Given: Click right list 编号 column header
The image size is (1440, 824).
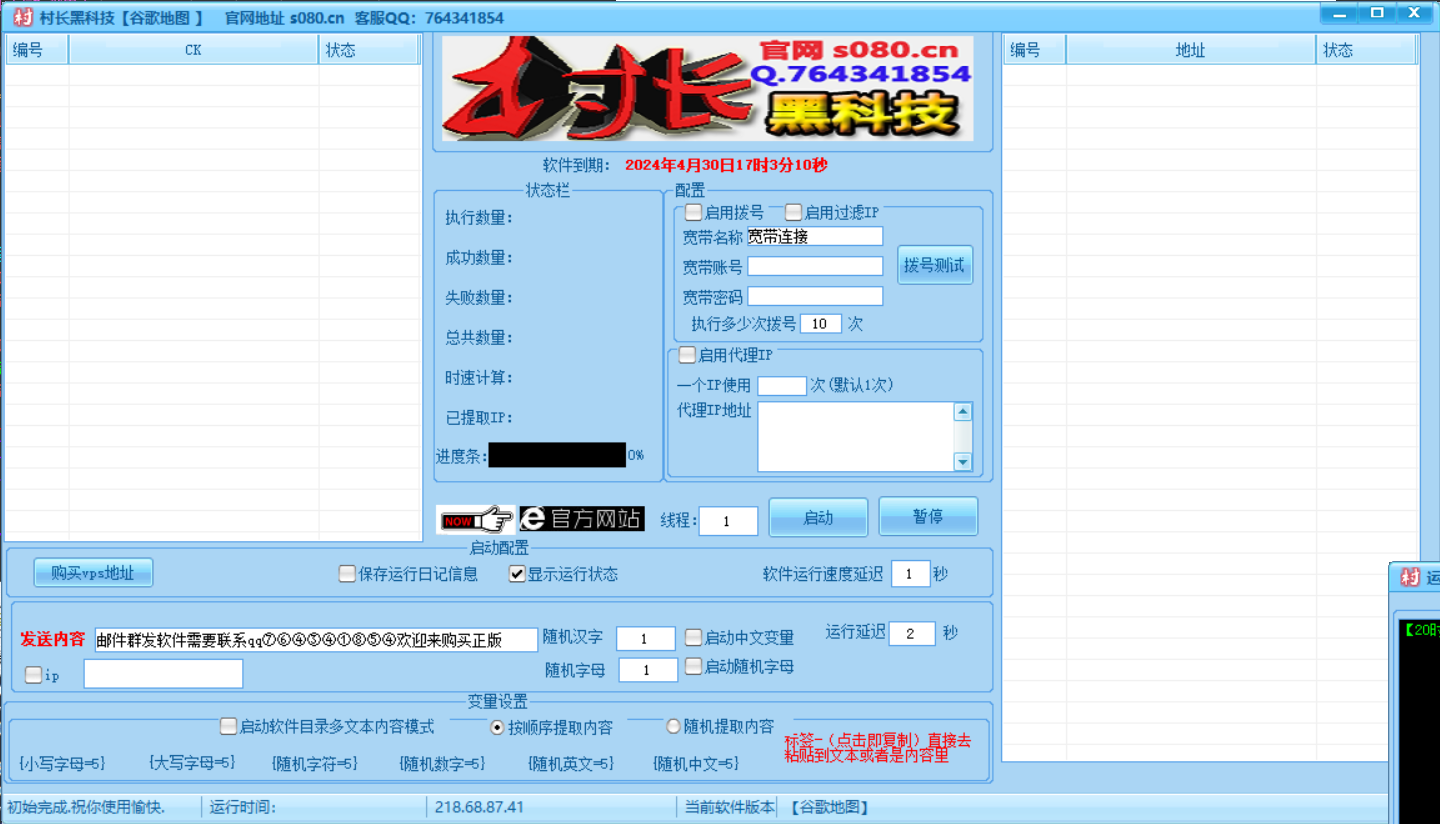Looking at the screenshot, I should click(1035, 50).
